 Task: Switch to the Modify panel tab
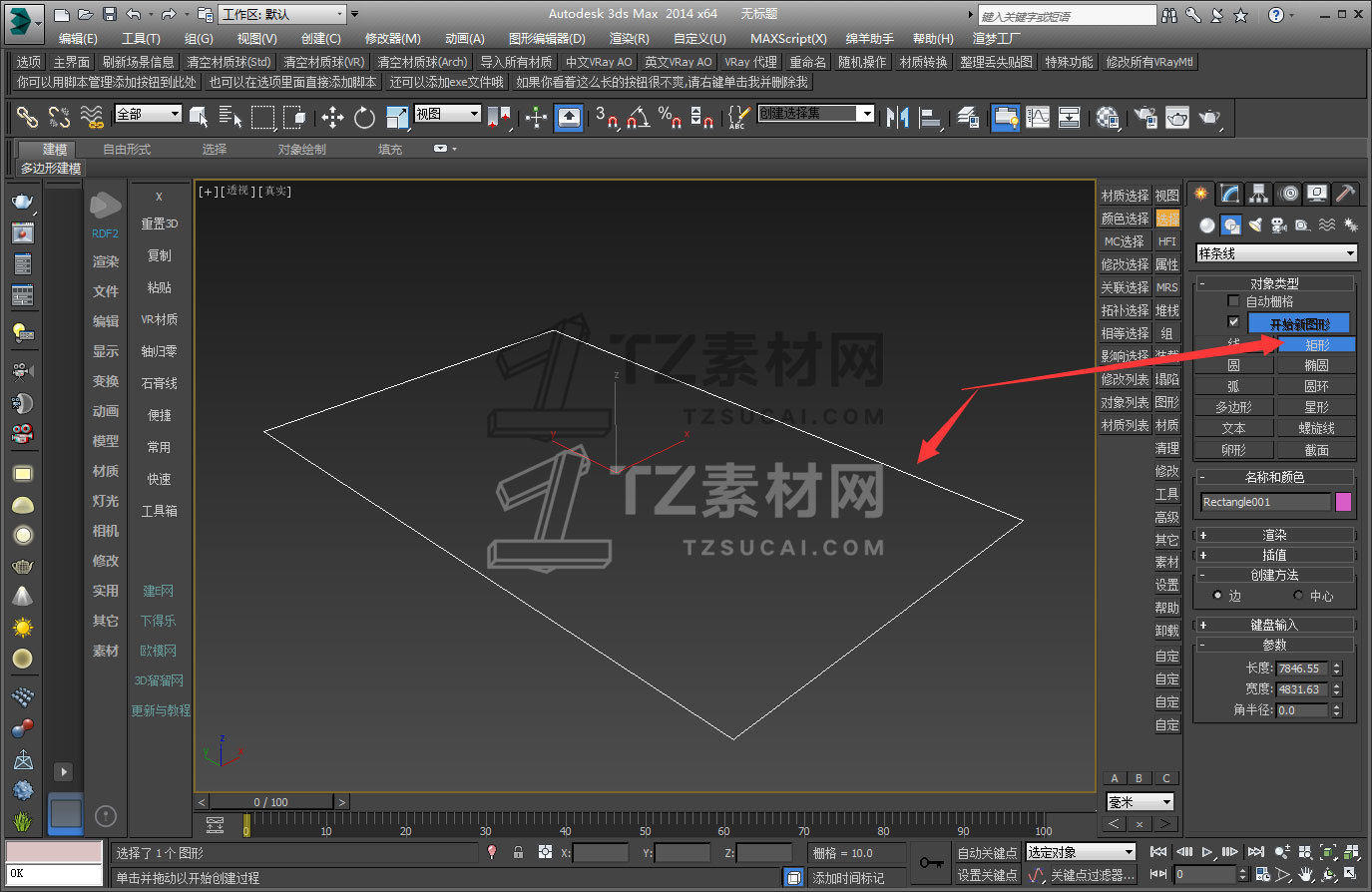1230,194
